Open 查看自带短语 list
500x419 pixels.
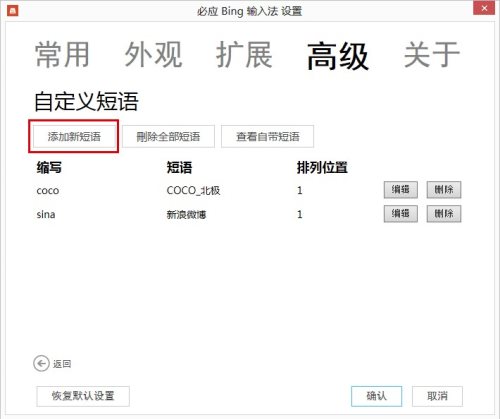click(267, 136)
